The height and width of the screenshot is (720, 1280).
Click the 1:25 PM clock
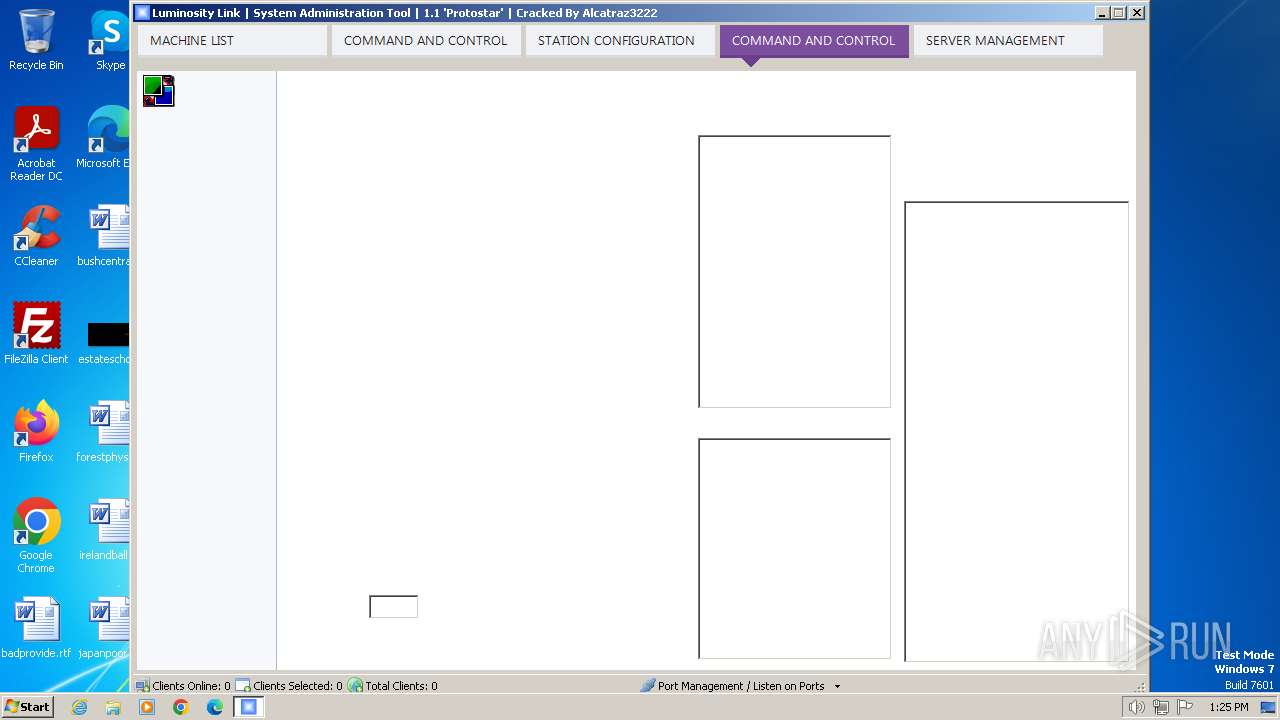[1229, 707]
